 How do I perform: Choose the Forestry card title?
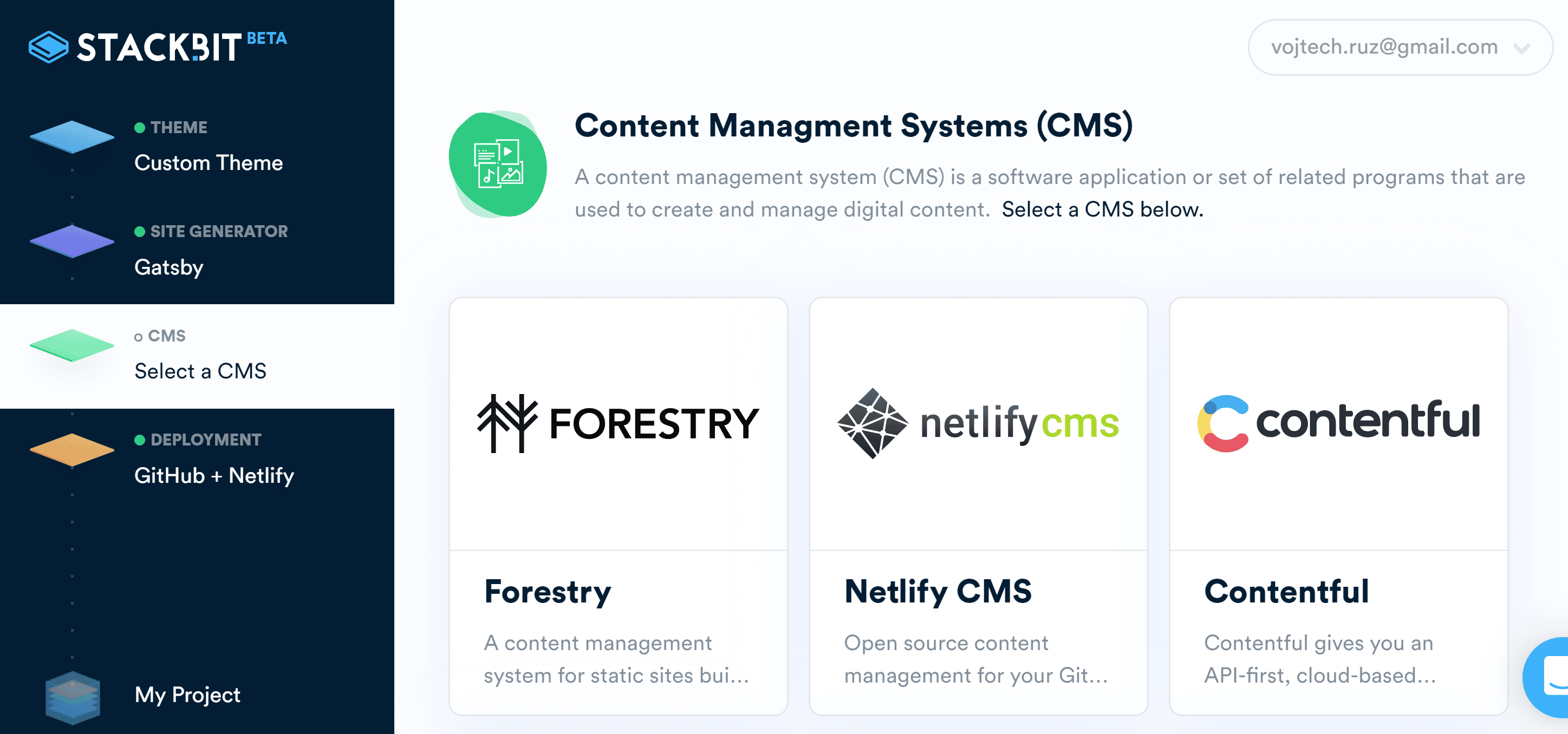(x=548, y=591)
